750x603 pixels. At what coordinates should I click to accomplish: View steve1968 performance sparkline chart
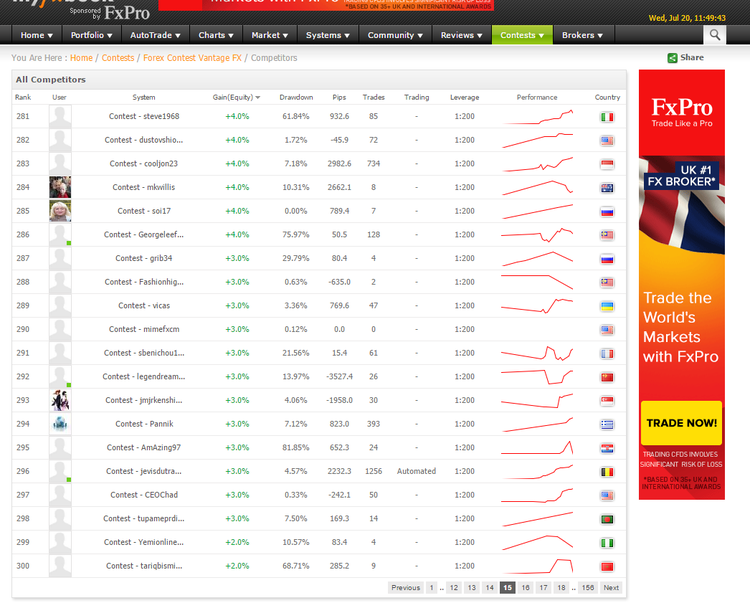[537, 117]
